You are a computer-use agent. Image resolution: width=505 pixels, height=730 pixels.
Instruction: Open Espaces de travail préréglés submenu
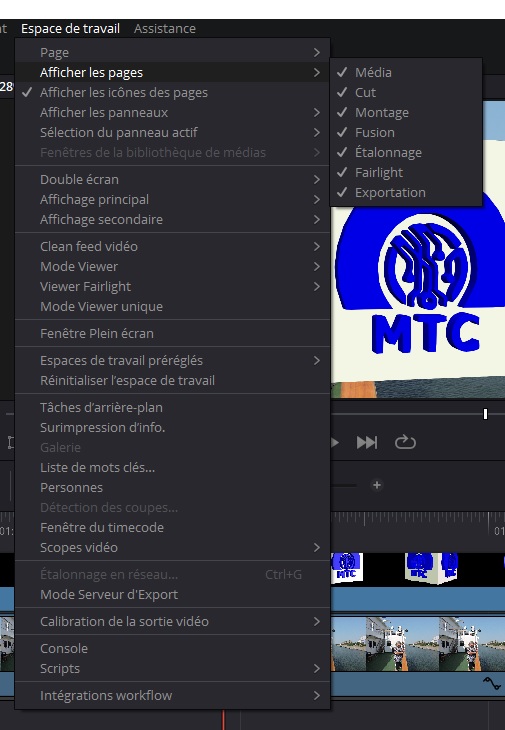pyautogui.click(x=172, y=361)
